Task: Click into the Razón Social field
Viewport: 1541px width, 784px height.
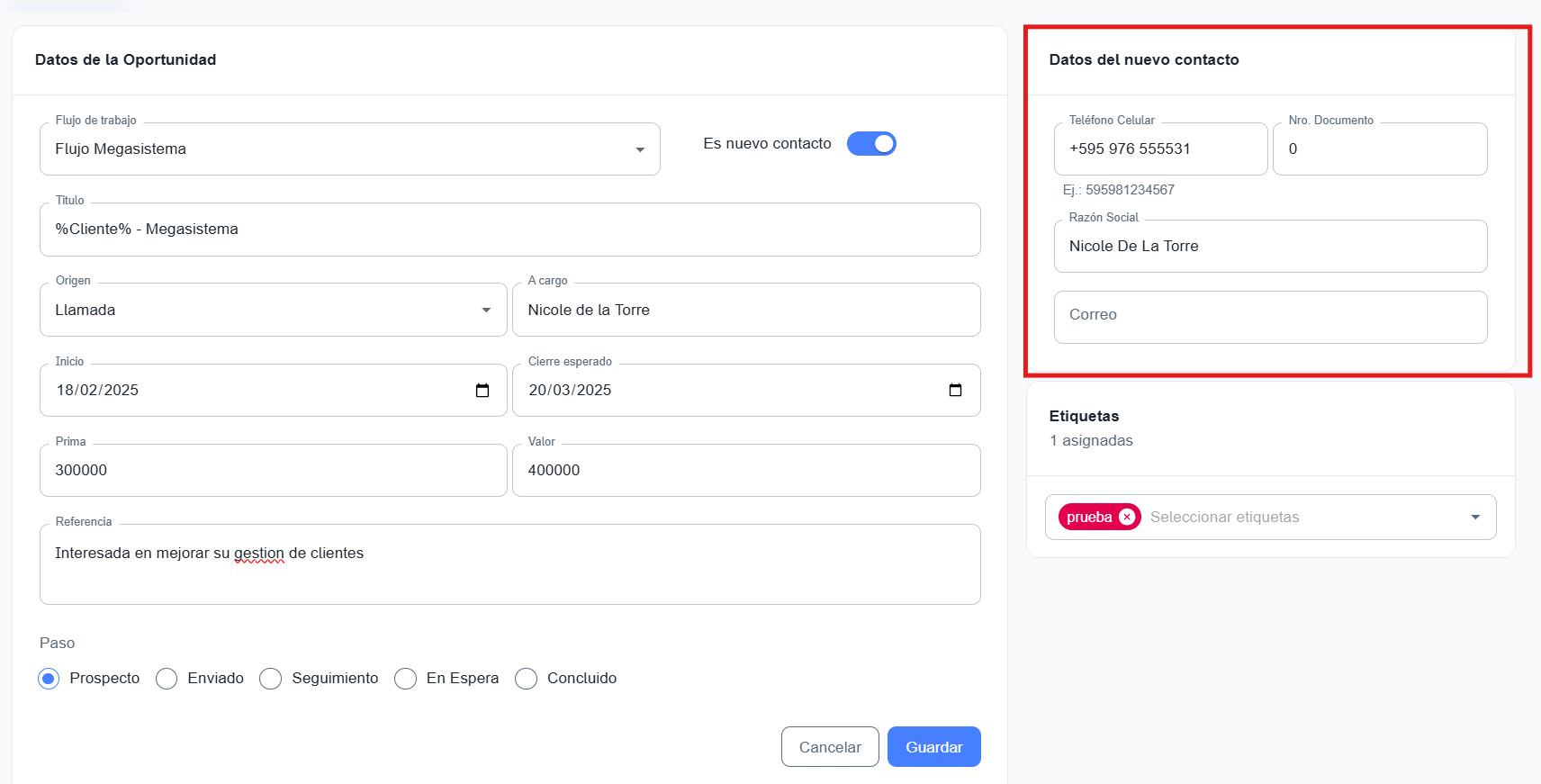Action: pos(1269,247)
